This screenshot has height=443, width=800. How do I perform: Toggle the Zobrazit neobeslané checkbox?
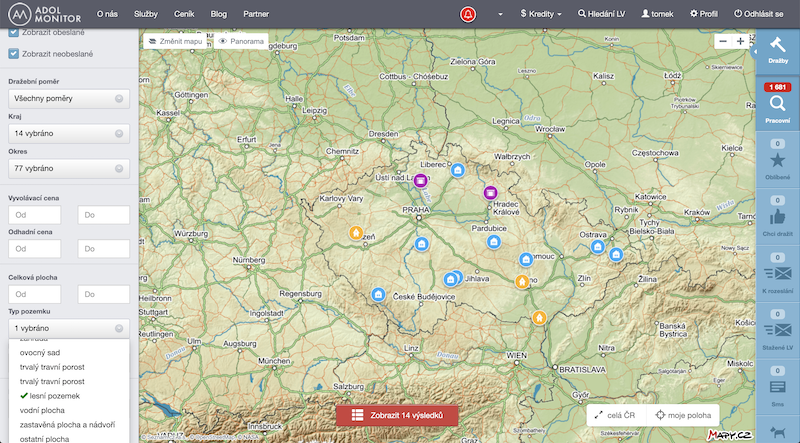coord(14,54)
